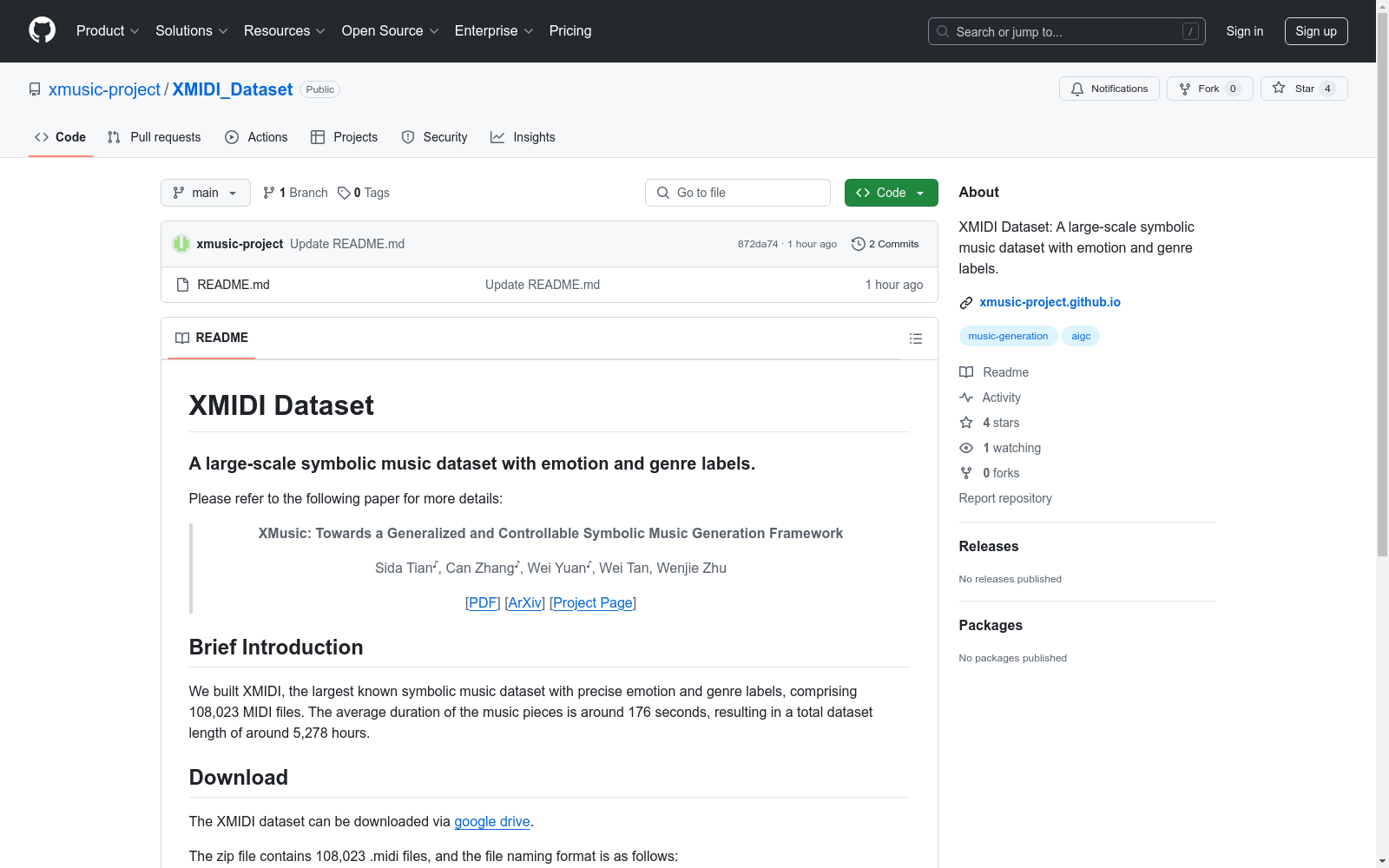Expand the Open Source menu

coord(391,31)
